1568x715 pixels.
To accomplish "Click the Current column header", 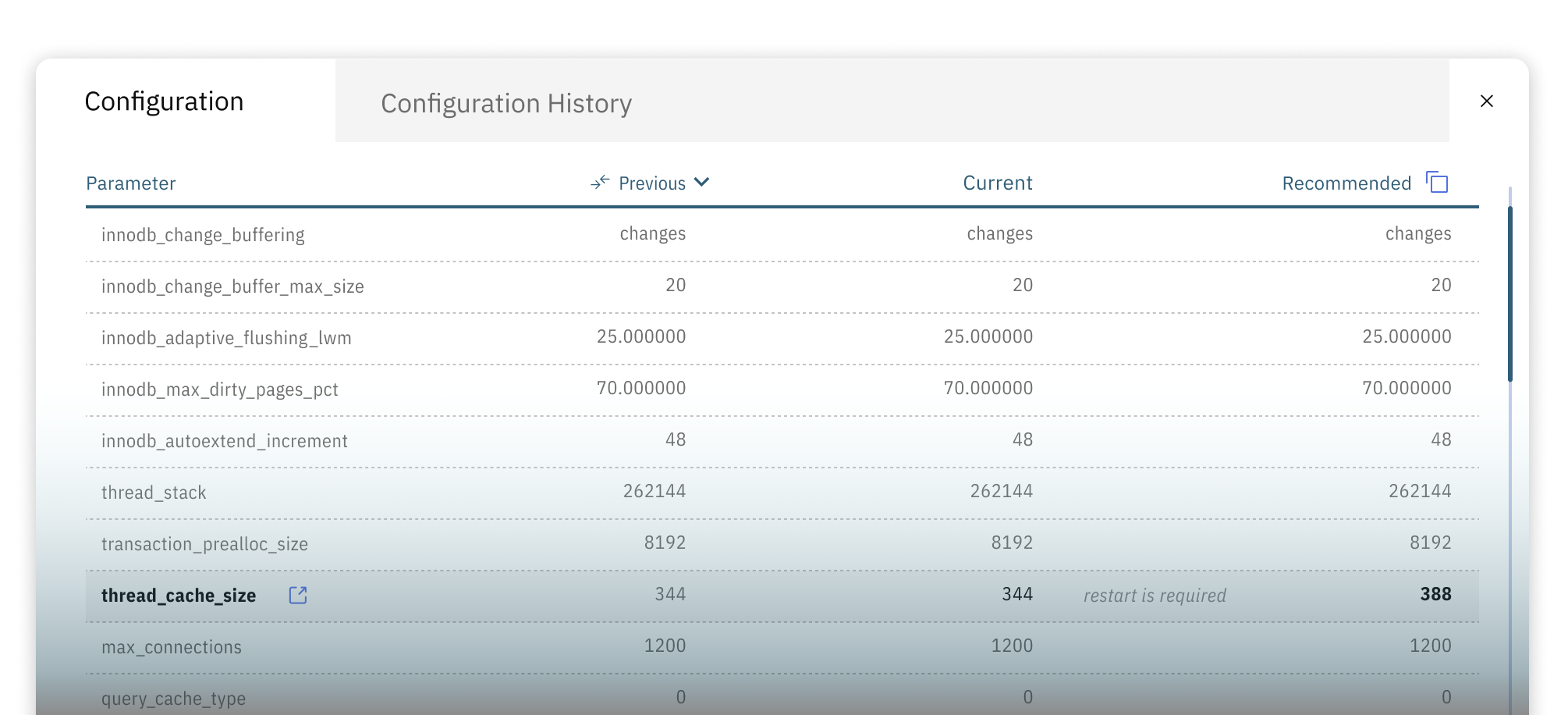I will [997, 182].
